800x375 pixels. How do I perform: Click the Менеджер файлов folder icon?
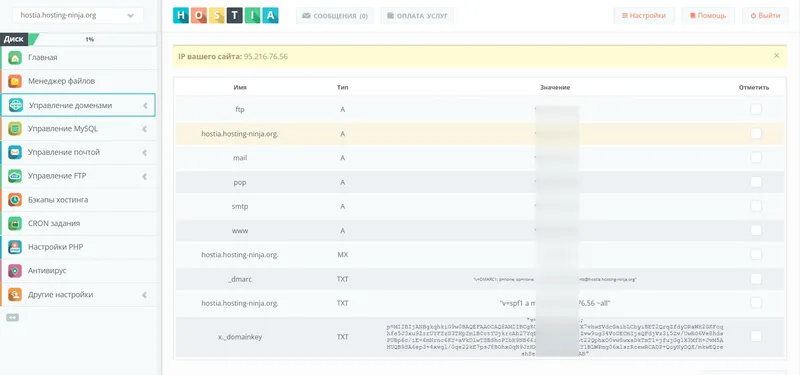pyautogui.click(x=15, y=81)
